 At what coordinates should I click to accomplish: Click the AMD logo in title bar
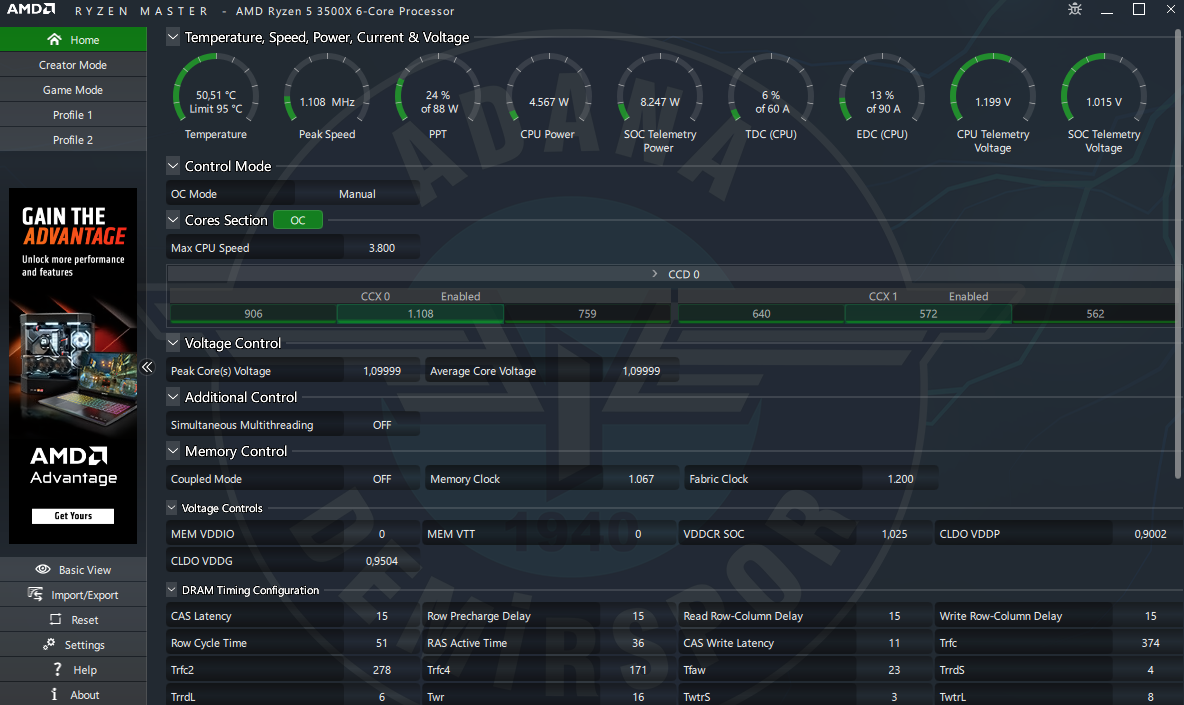pyautogui.click(x=31, y=9)
